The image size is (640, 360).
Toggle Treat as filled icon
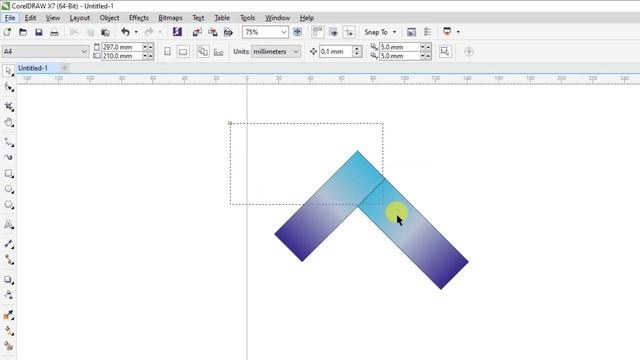[445, 51]
